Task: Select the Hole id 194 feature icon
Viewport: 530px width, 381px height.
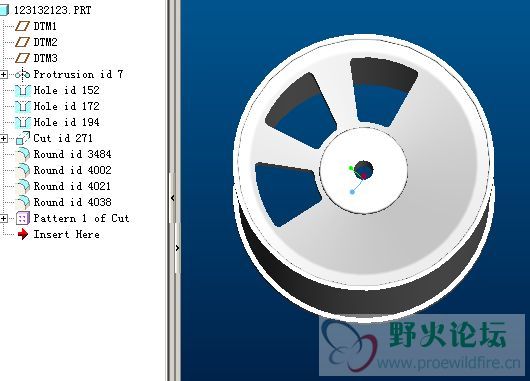Action: pyautogui.click(x=23, y=122)
